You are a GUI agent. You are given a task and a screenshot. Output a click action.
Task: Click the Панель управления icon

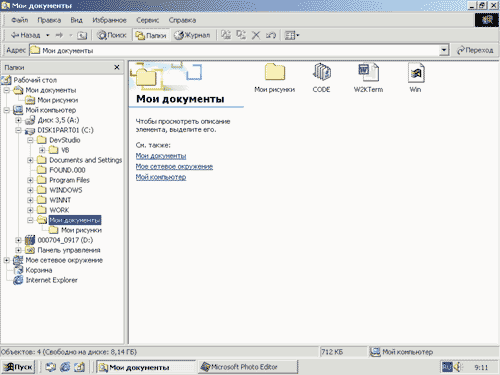click(30, 250)
